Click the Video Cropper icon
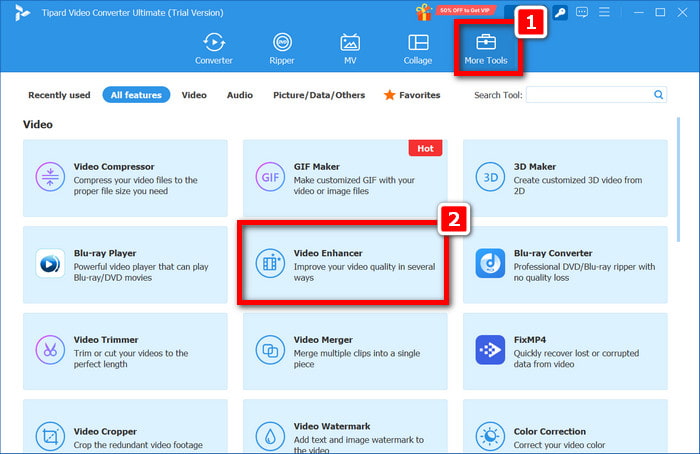Screen dimensions: 700x454 pyautogui.click(x=50, y=436)
